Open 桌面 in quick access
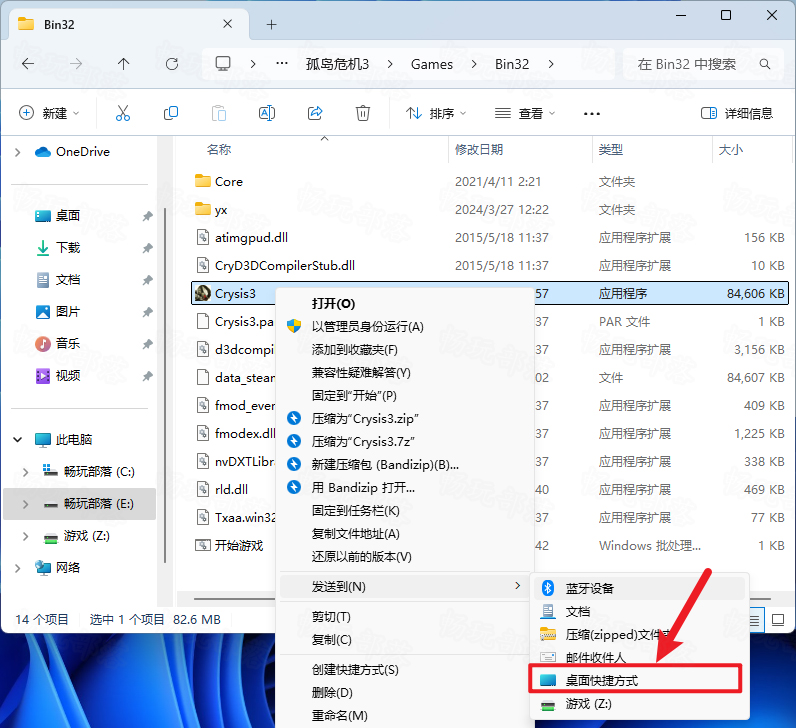 click(68, 216)
